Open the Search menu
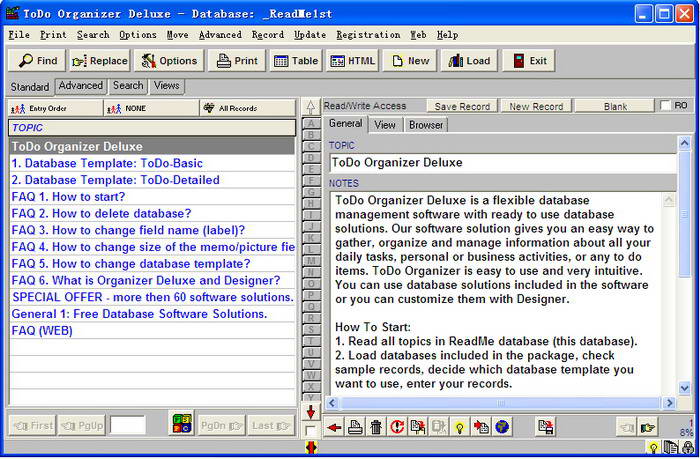The height and width of the screenshot is (459, 700). coord(93,35)
